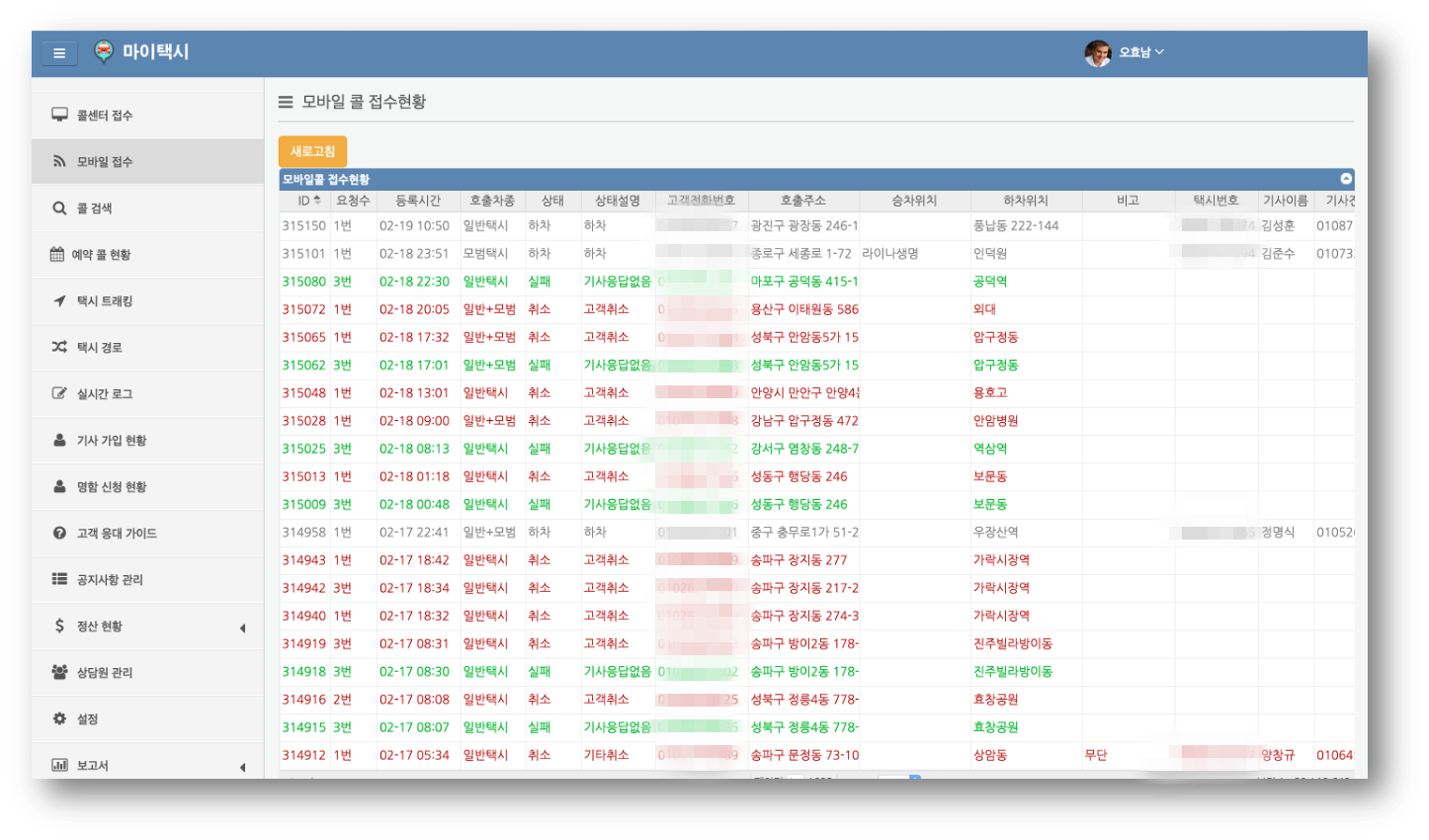Viewport: 1429px width, 840px height.
Task: Click the edit icon for 실시간 로그
Action: 59,393
